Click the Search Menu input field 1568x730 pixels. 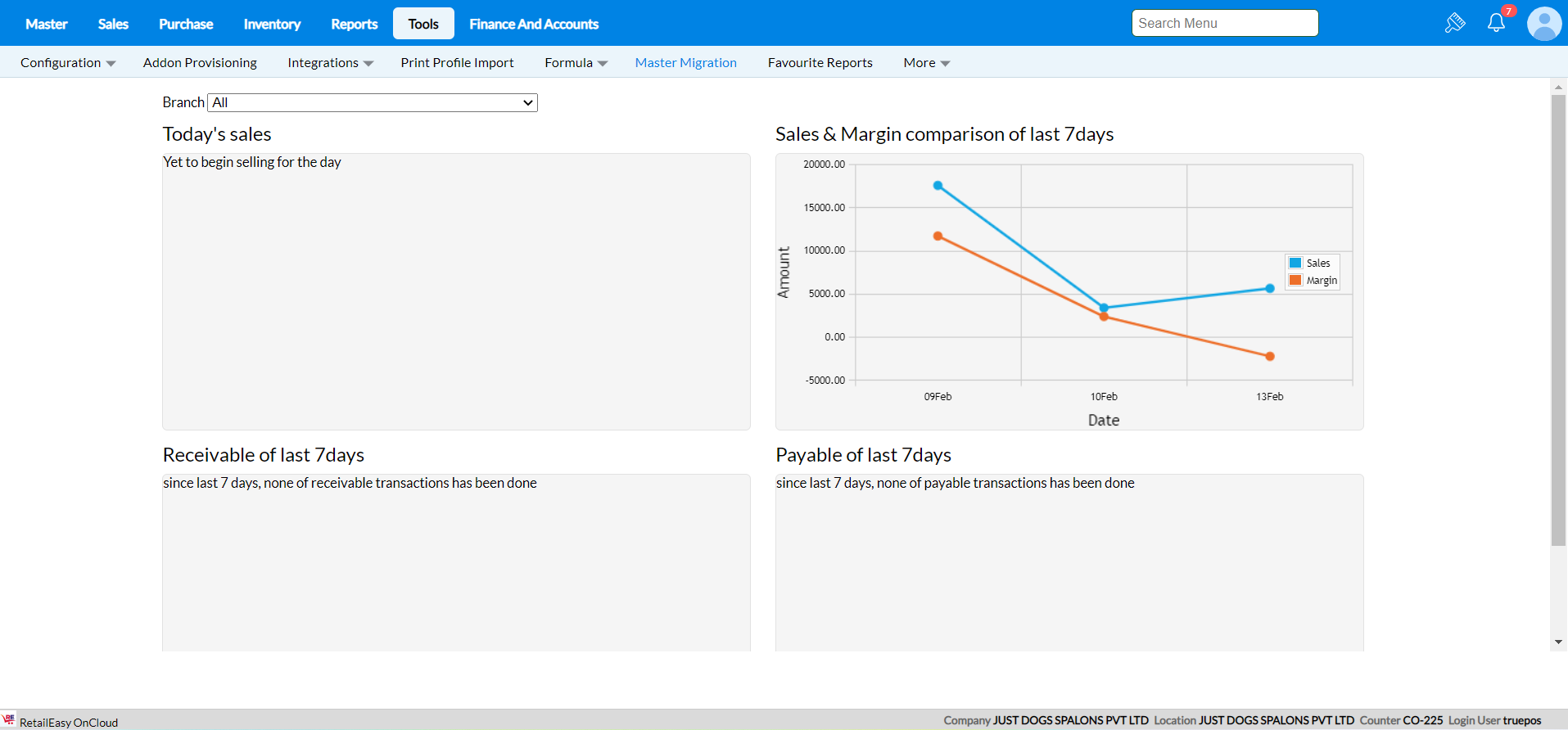(1224, 24)
